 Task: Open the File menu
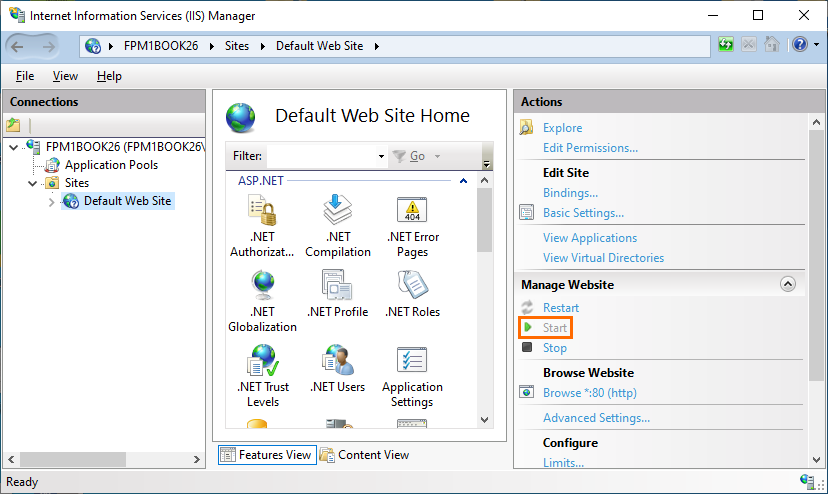[25, 76]
